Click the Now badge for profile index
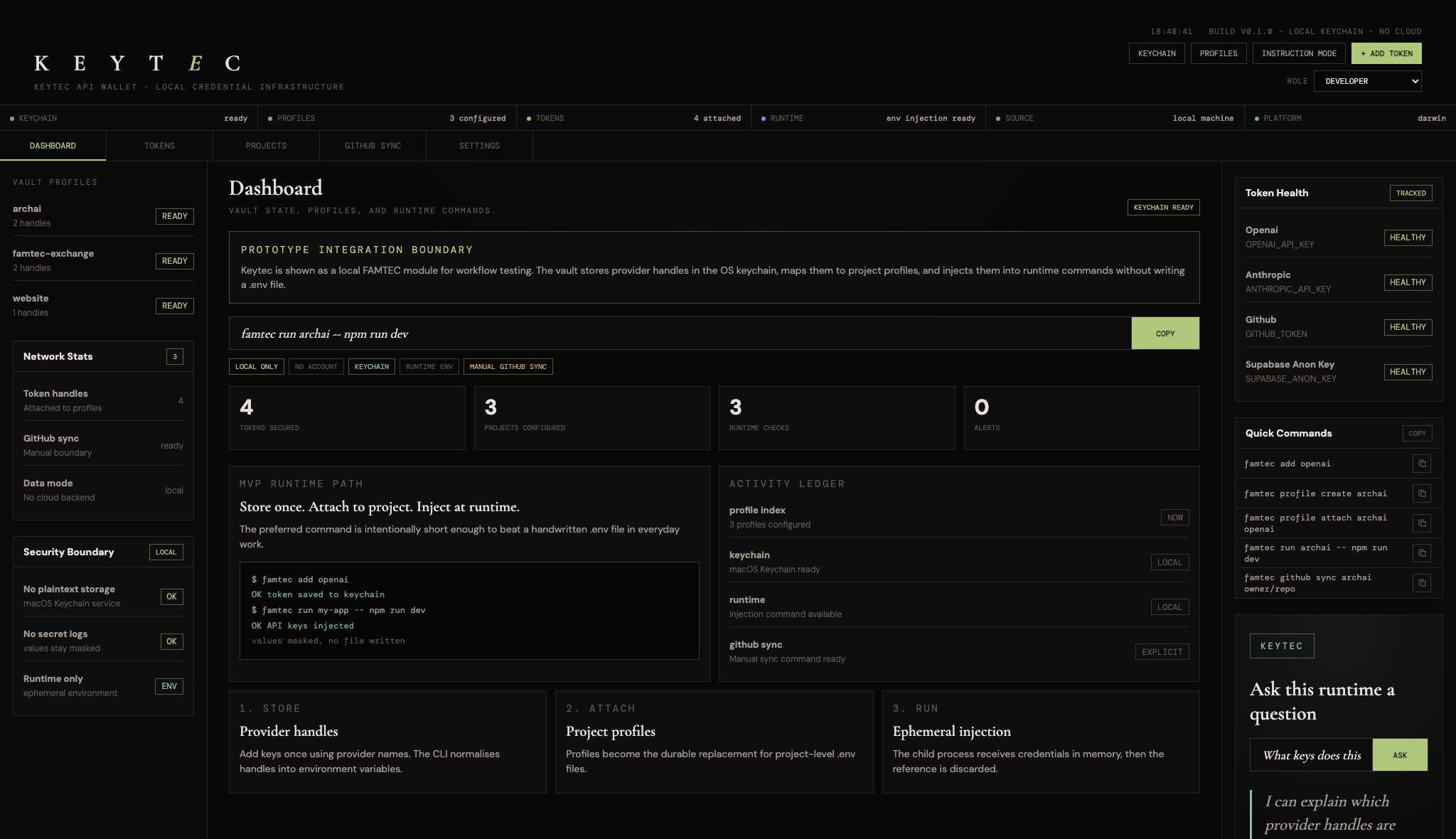Screen dimensions: 1456x839 click(1174, 518)
